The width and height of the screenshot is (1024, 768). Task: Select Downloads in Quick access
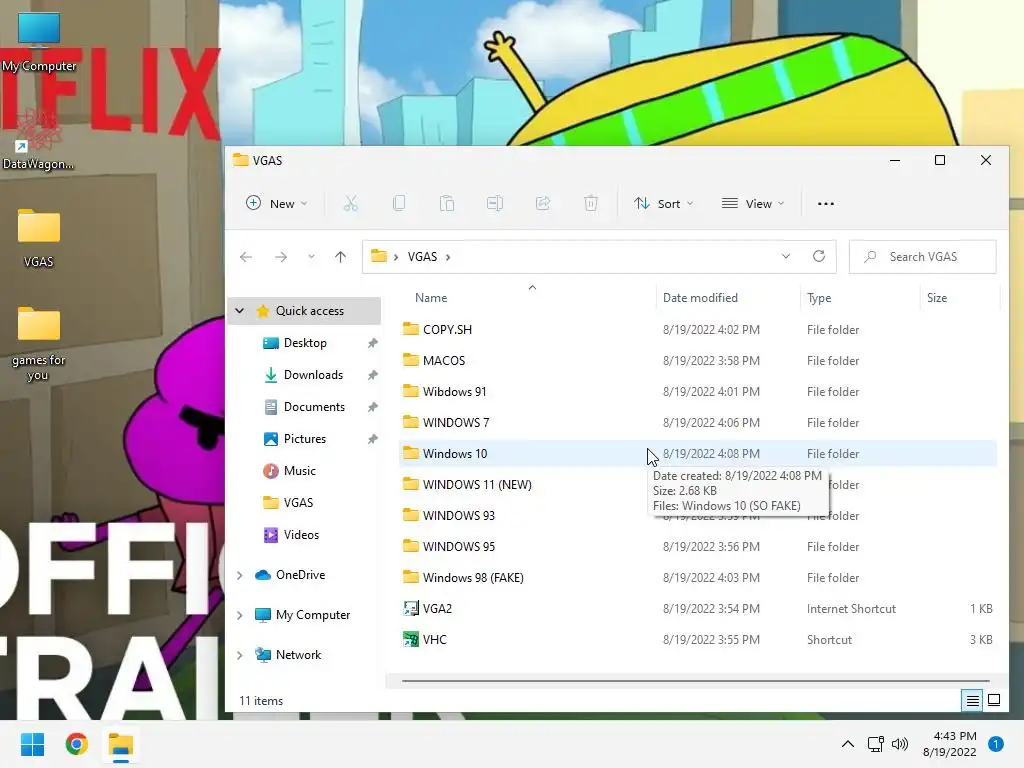click(313, 375)
